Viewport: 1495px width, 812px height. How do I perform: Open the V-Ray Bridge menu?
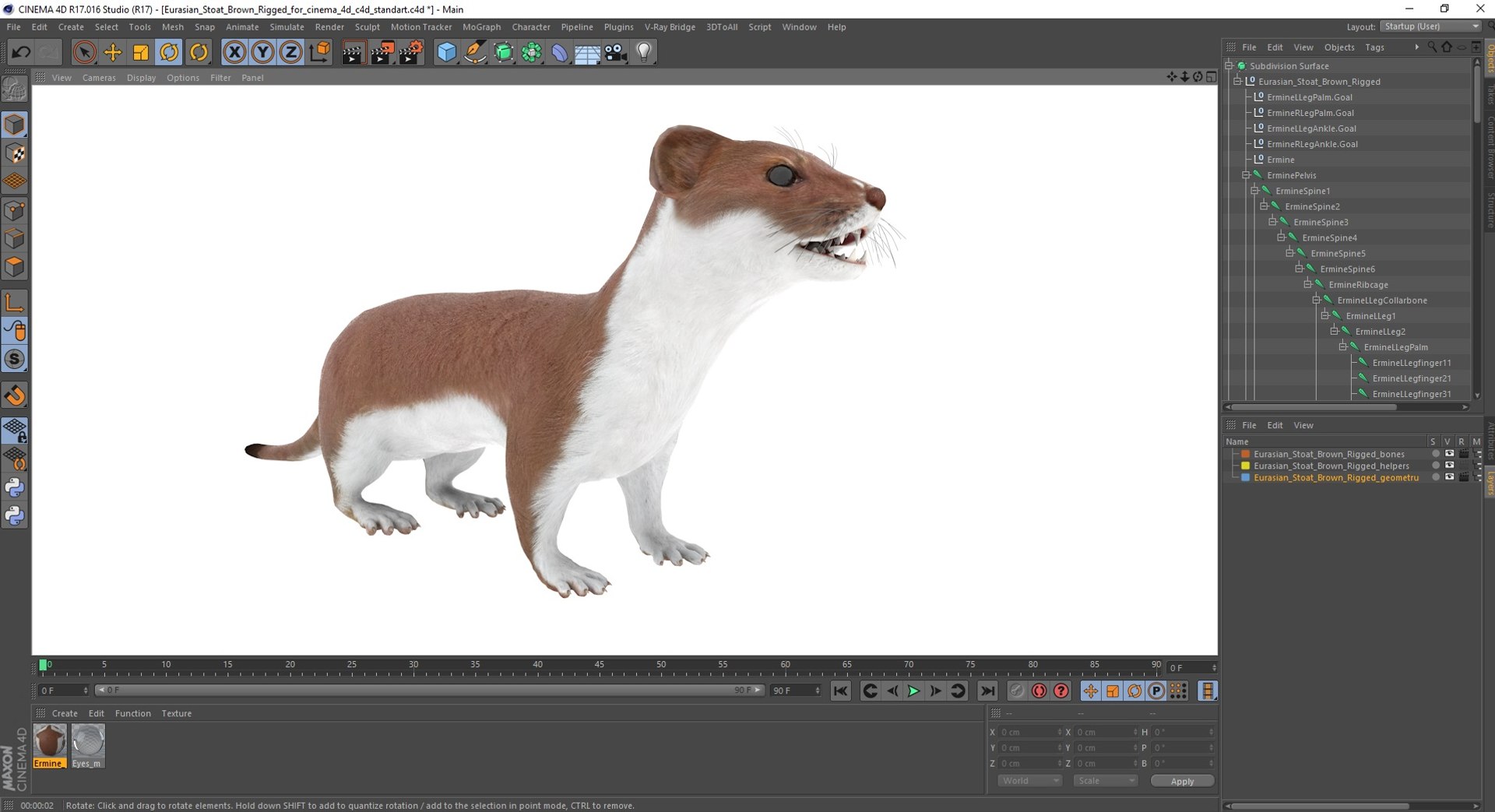[670, 26]
